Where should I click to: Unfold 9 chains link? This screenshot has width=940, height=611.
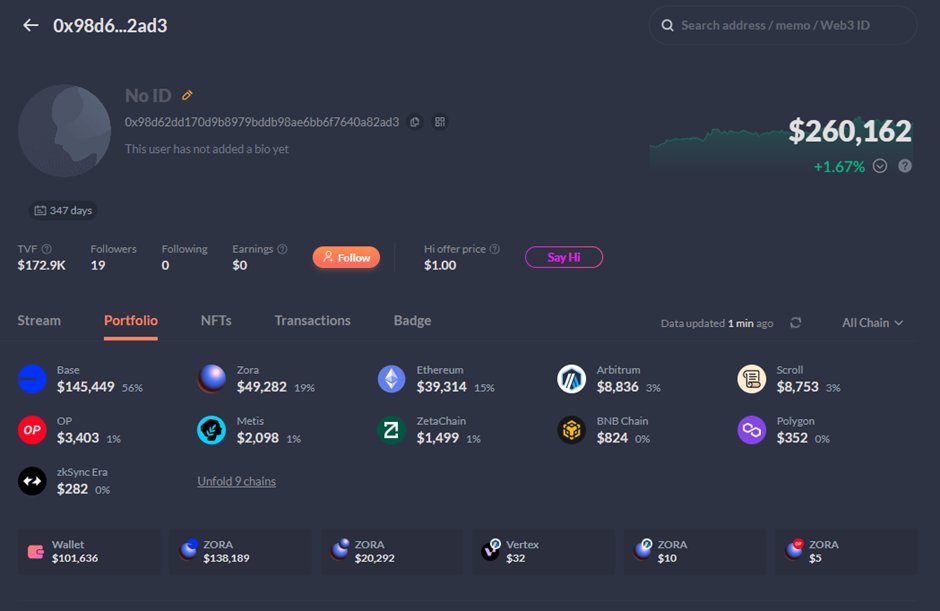tap(237, 481)
